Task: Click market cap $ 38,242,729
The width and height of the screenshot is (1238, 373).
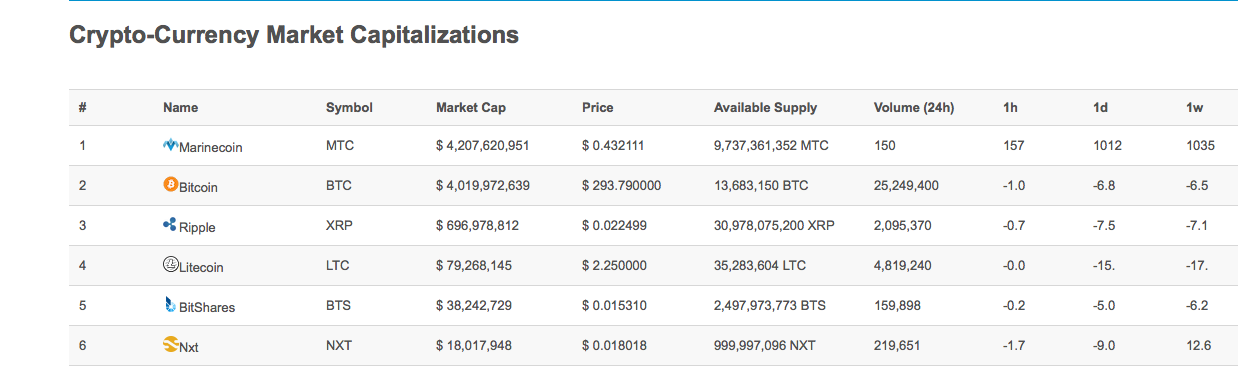Action: click(x=474, y=305)
